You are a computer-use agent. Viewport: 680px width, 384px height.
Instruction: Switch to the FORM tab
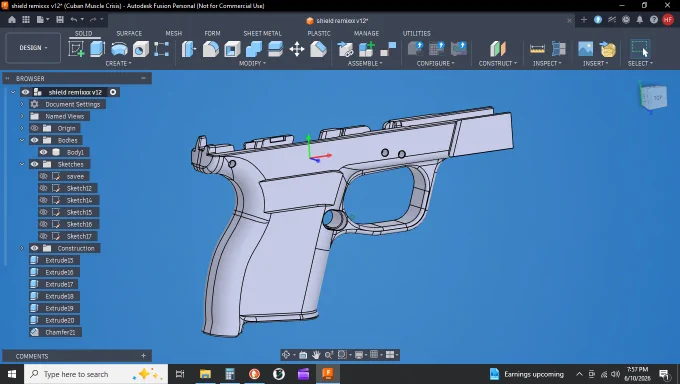click(212, 33)
